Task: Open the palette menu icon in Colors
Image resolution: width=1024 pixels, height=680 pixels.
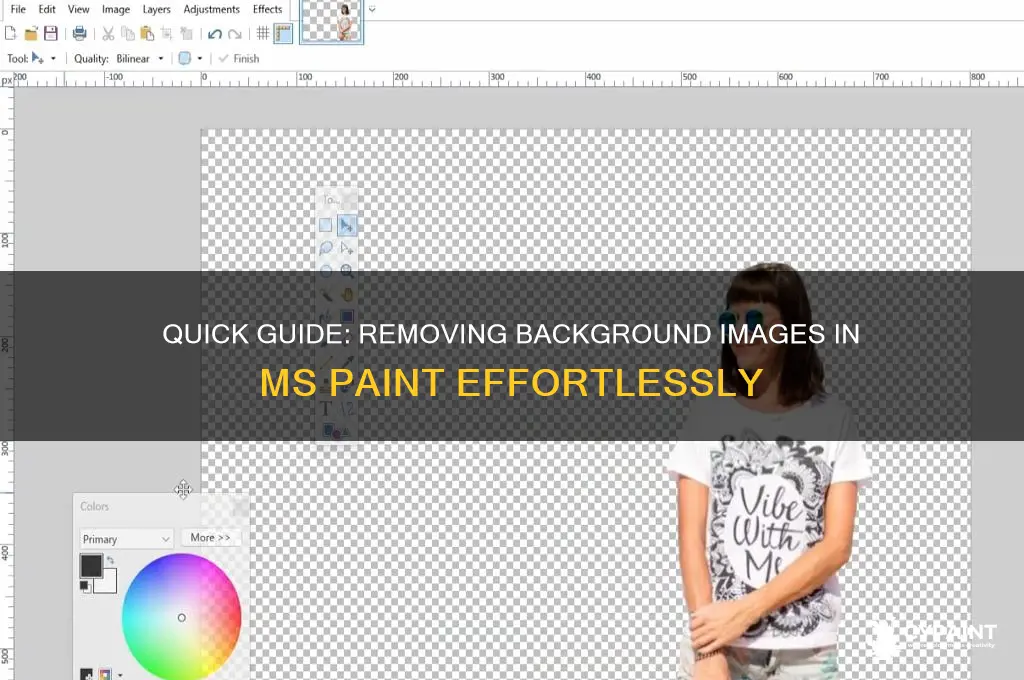Action: [x=105, y=674]
